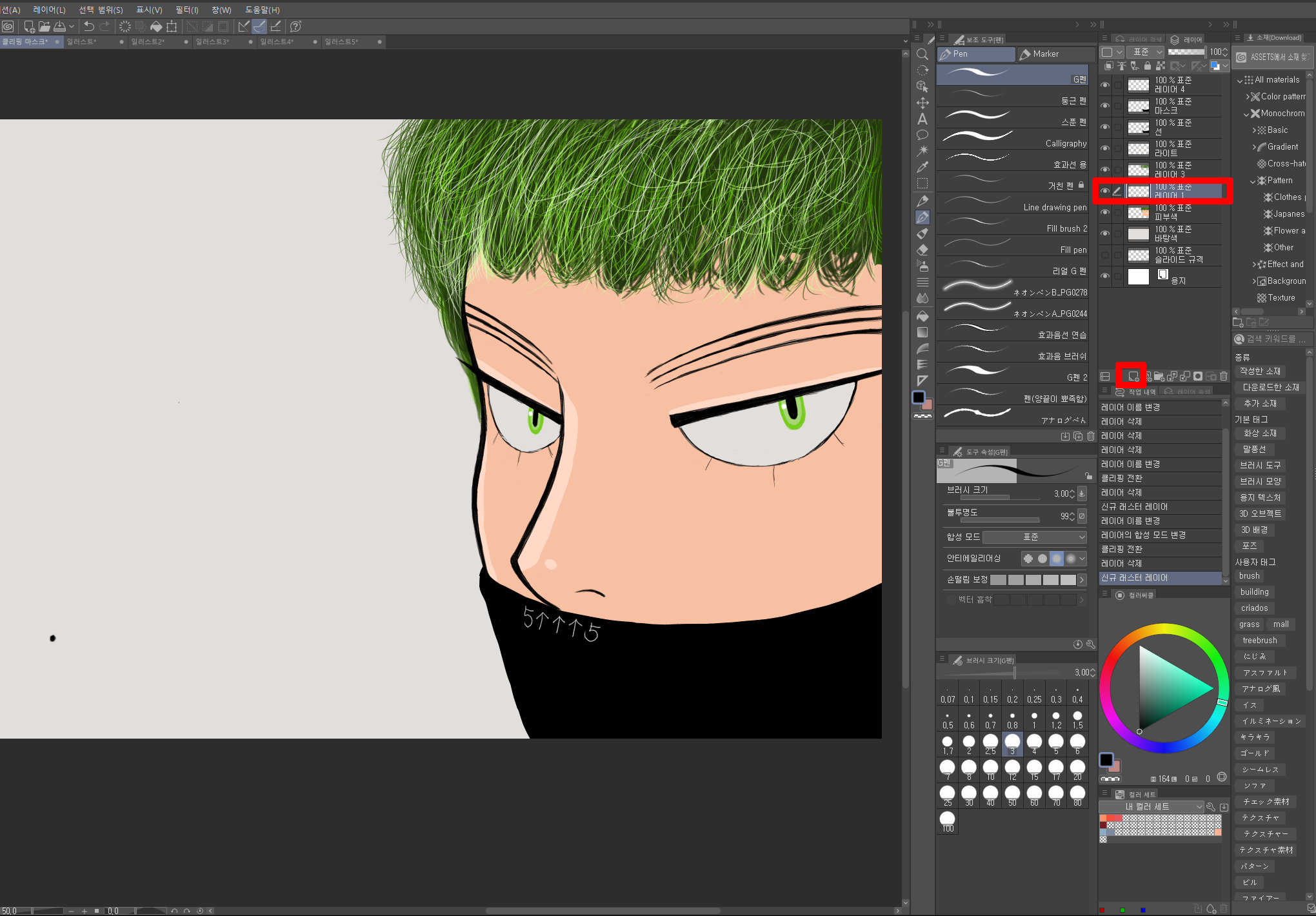Select the Gradient tool
This screenshot has width=1316, height=916.
pyautogui.click(x=922, y=332)
